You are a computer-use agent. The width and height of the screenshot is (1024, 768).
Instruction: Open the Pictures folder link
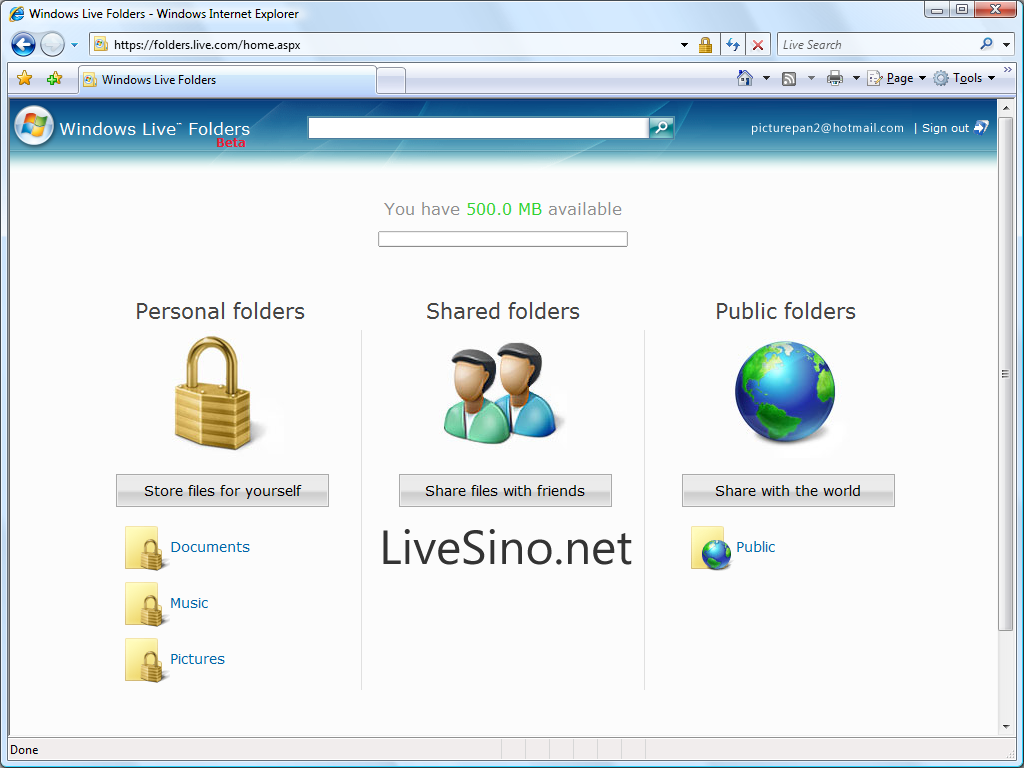pos(197,660)
